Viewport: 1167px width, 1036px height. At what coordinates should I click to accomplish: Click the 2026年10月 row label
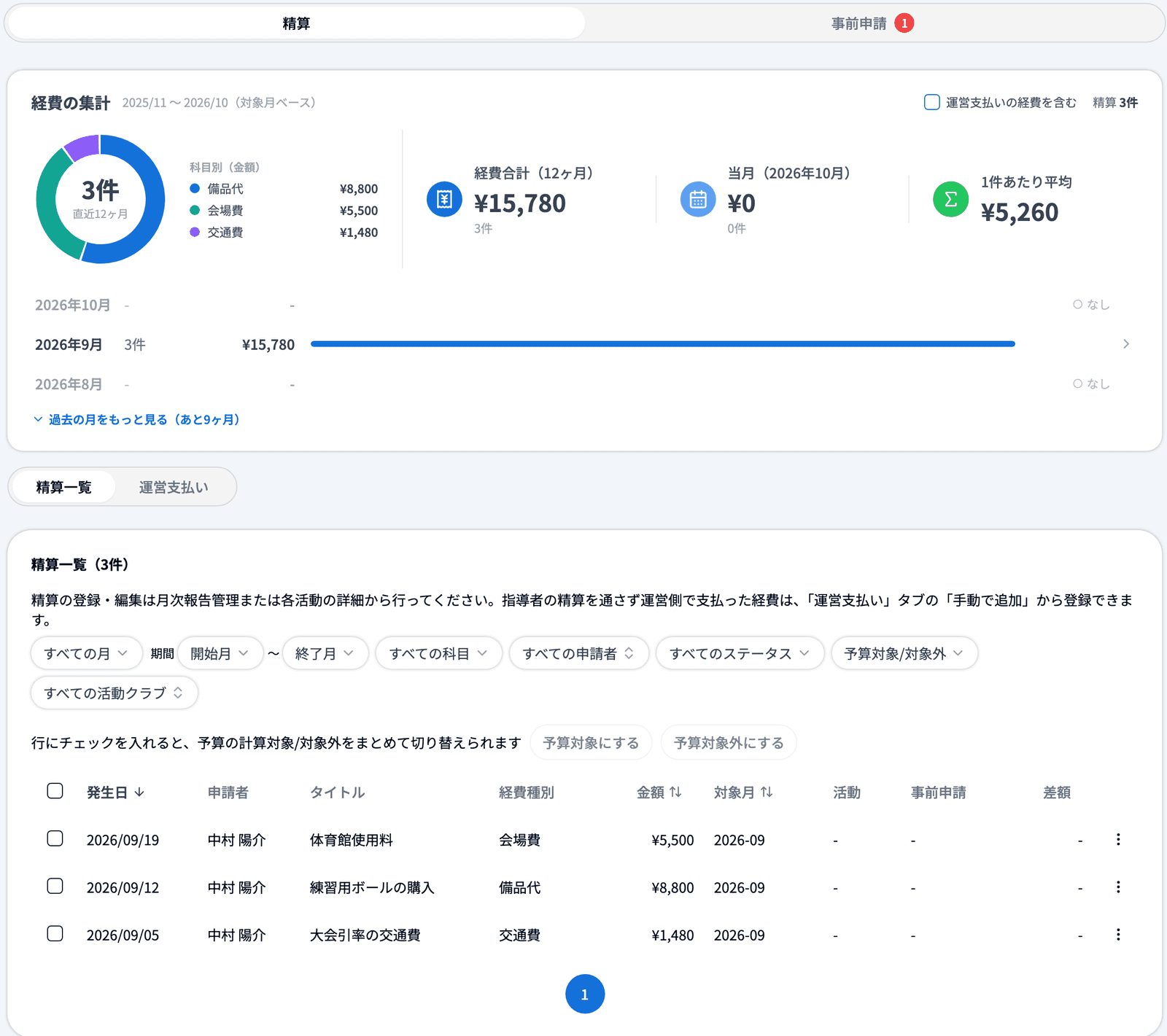pyautogui.click(x=73, y=305)
